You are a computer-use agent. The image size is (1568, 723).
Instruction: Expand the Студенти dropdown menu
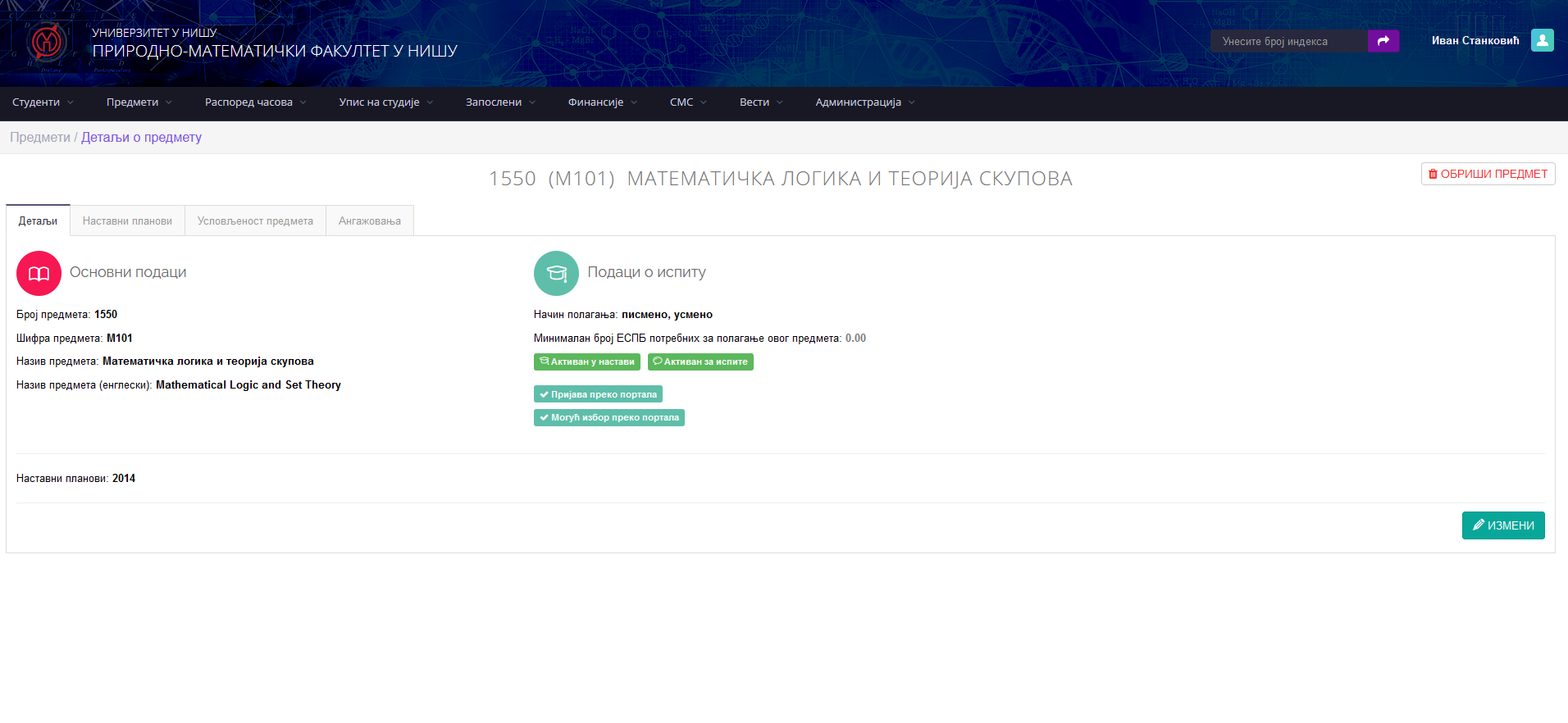43,102
